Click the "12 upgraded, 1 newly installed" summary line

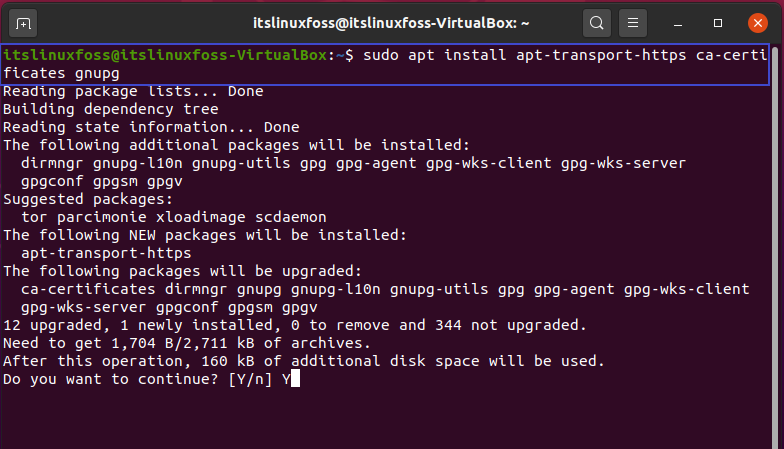pos(294,326)
